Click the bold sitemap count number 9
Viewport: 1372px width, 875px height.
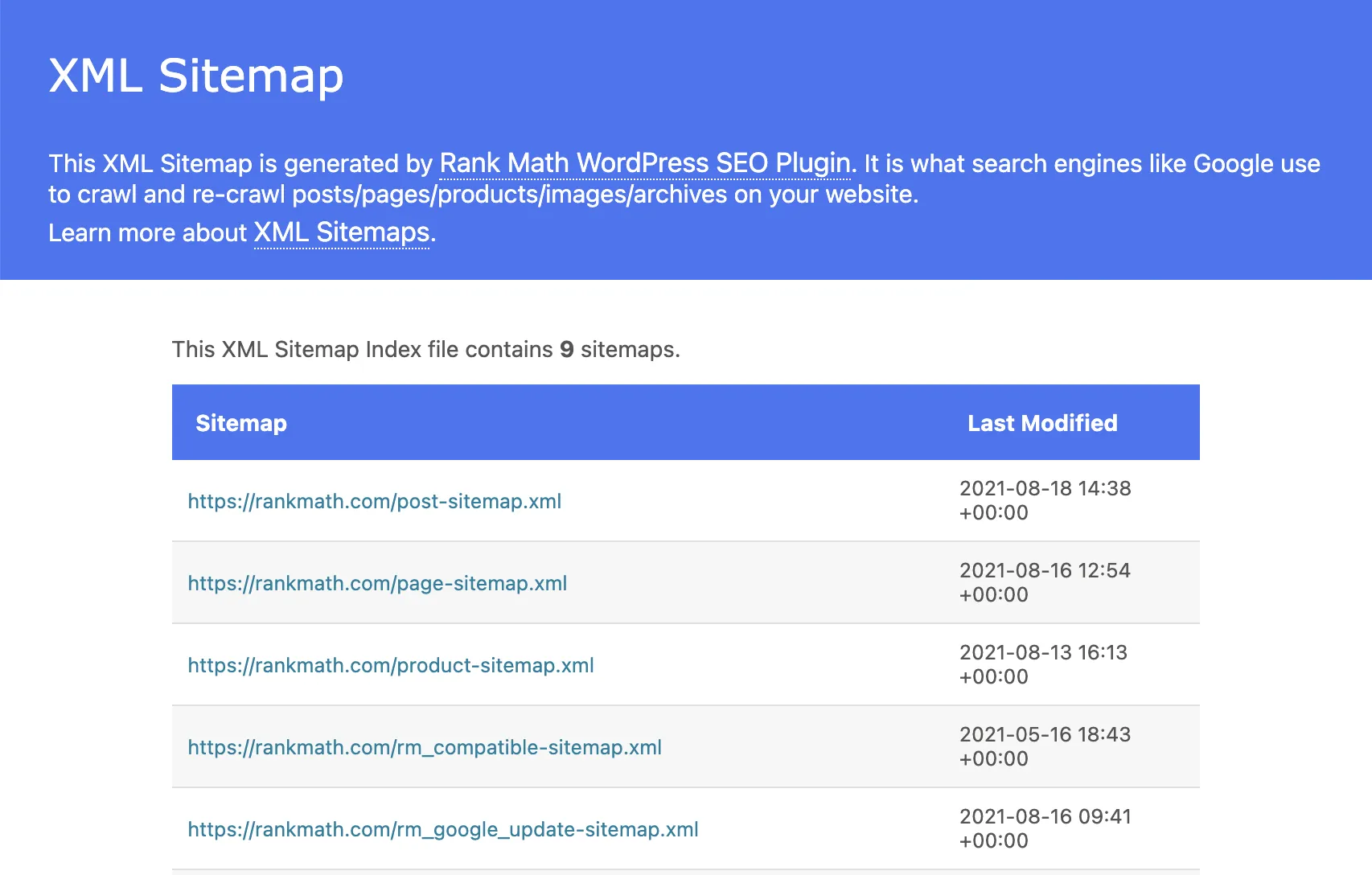(567, 350)
